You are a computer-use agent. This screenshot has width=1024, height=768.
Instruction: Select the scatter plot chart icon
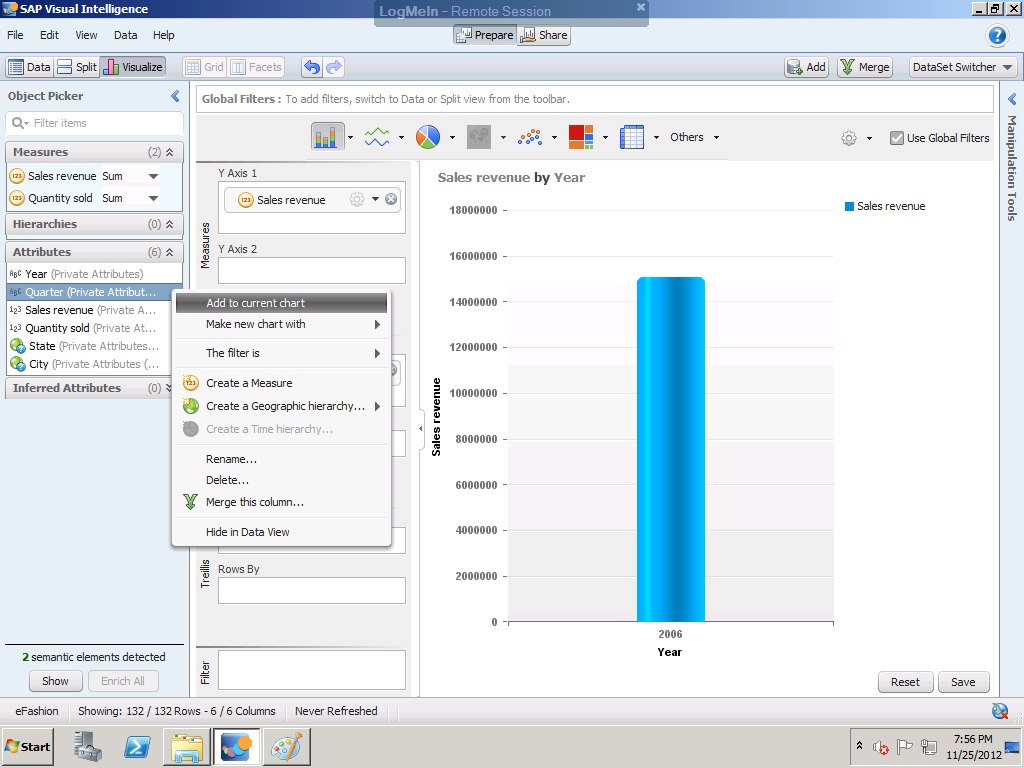pyautogui.click(x=530, y=137)
